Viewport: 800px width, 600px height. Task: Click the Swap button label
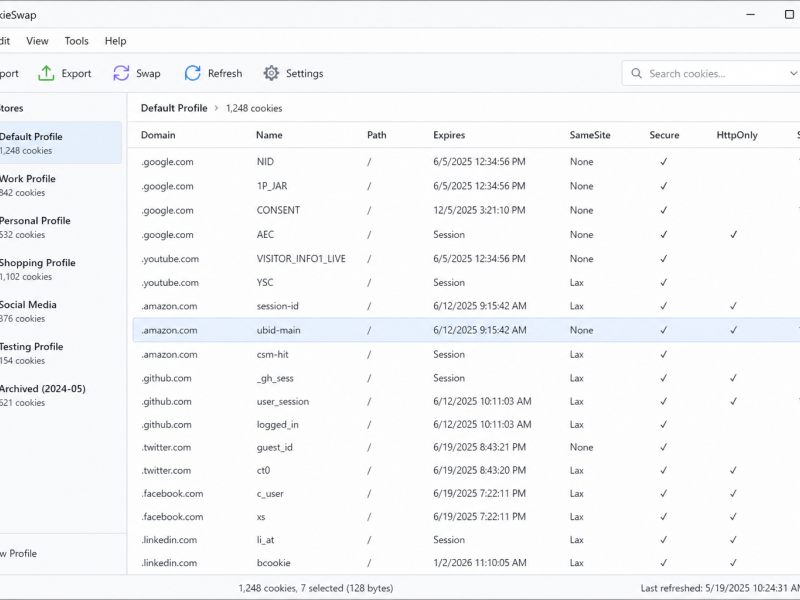point(148,73)
